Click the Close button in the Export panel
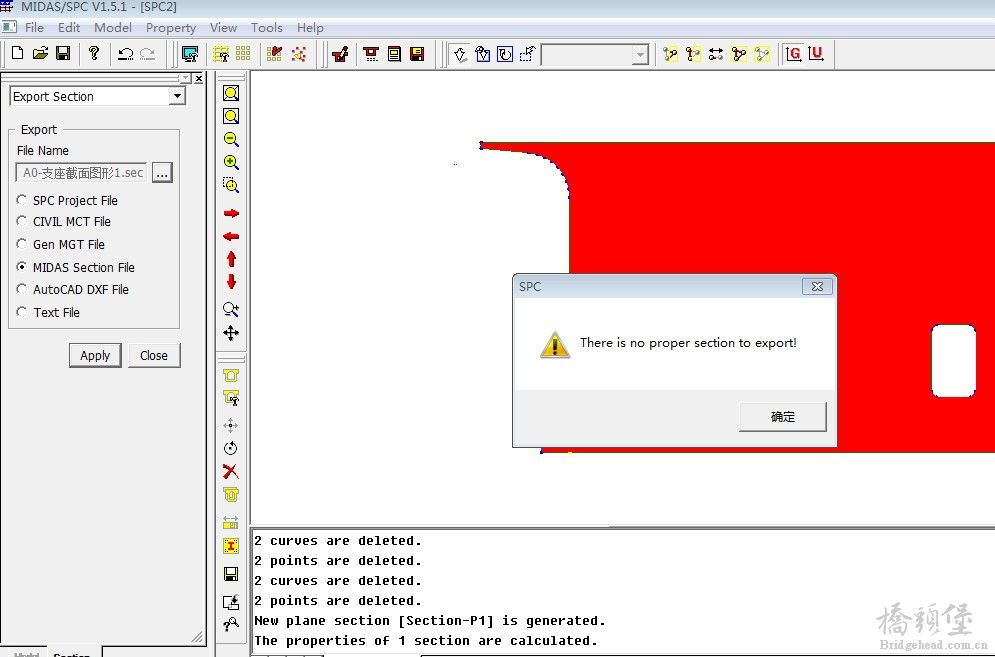 tap(154, 355)
